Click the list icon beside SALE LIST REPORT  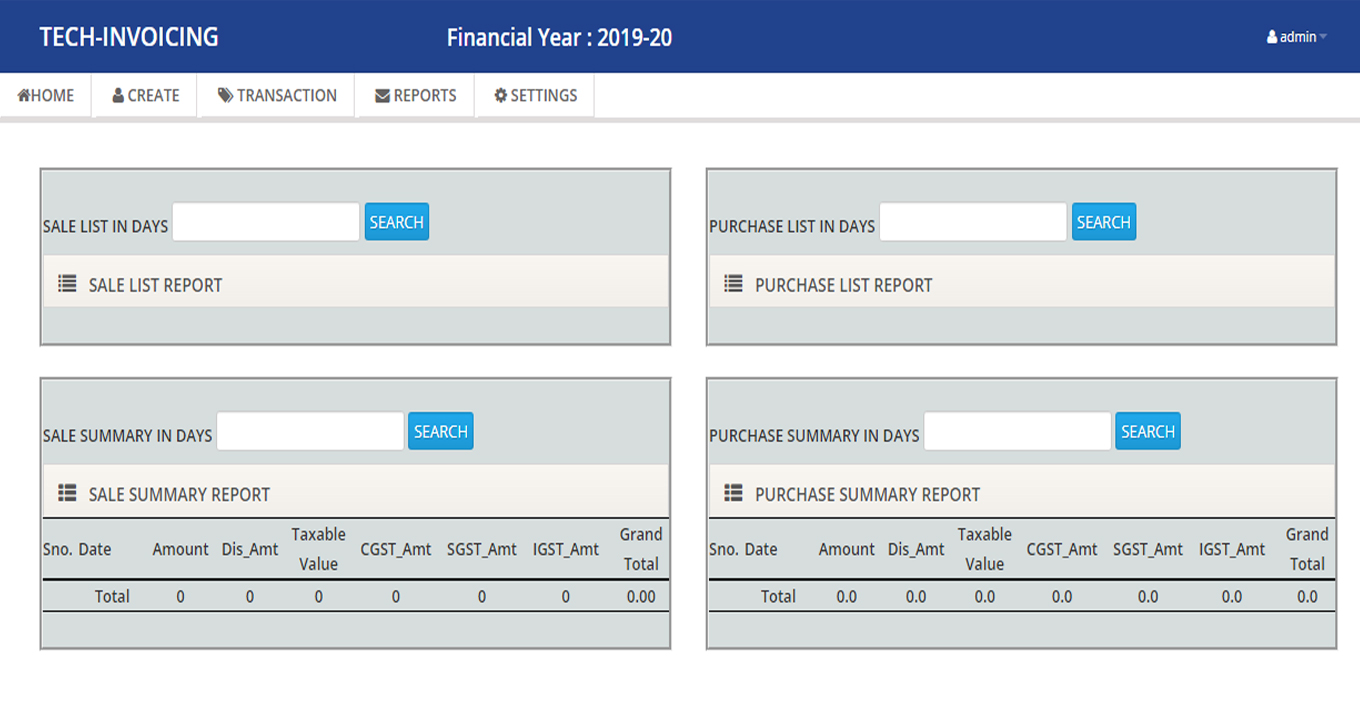67,284
